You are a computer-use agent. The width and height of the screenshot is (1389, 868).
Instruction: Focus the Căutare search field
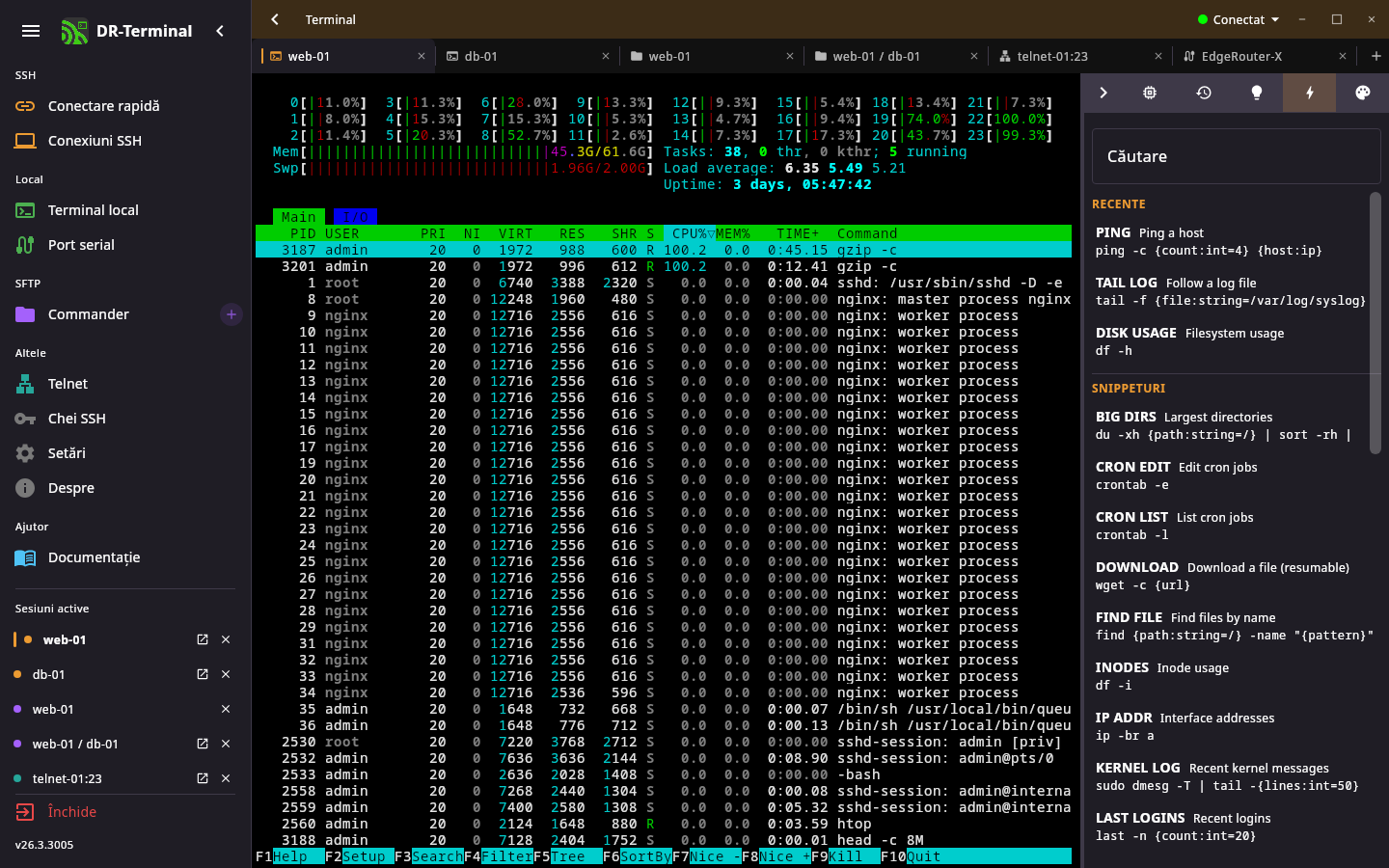[1236, 156]
